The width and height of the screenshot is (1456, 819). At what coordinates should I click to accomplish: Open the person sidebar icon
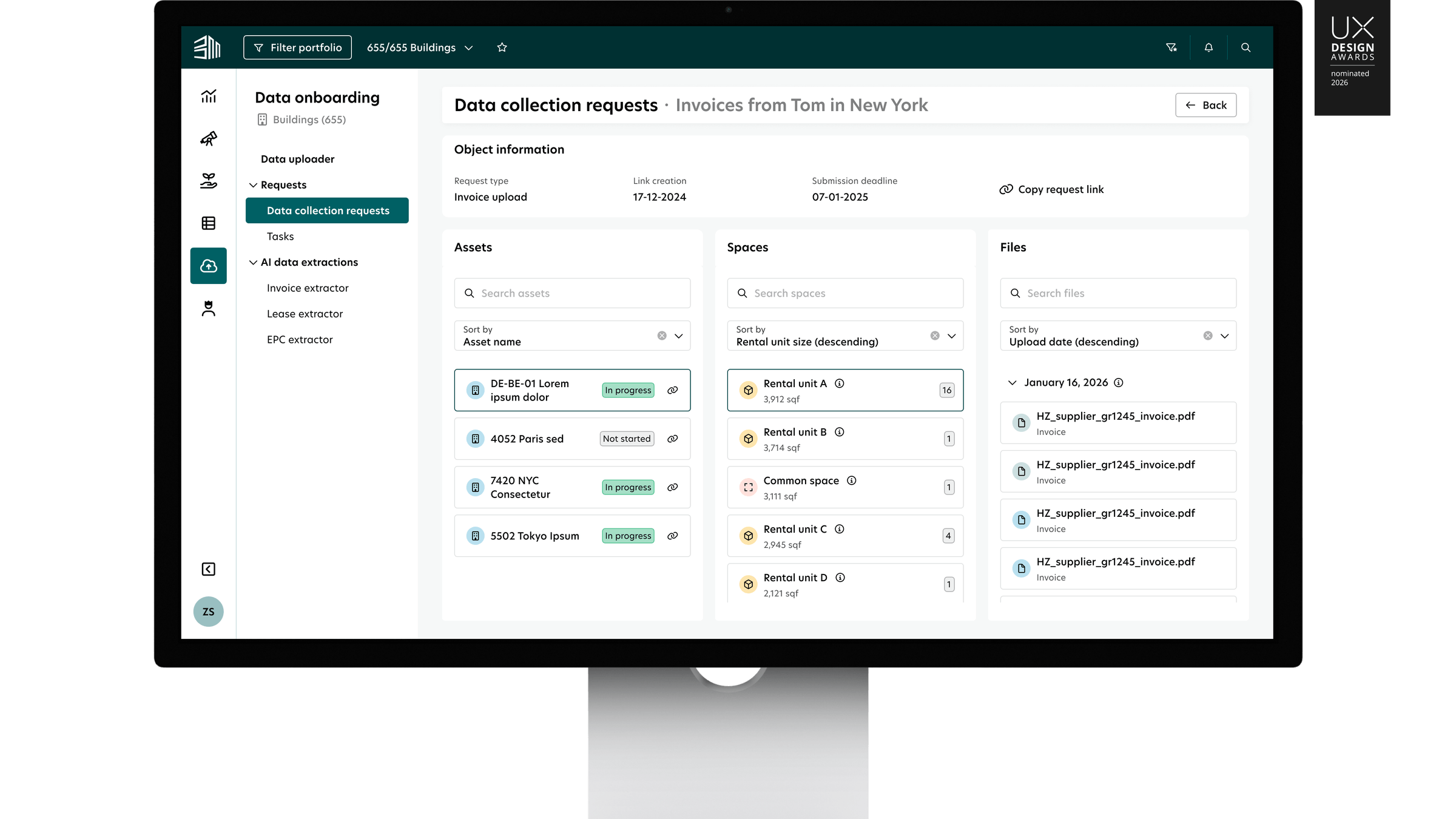pyautogui.click(x=209, y=308)
